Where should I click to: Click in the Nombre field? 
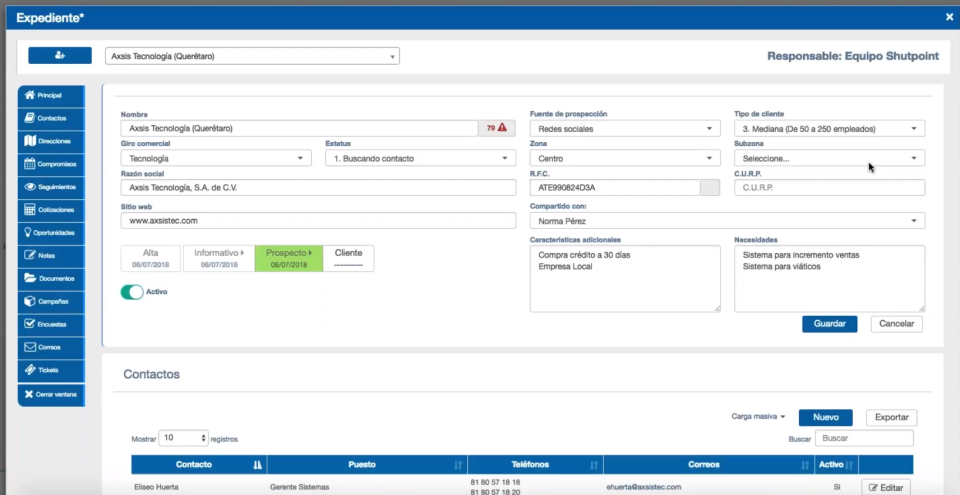point(299,129)
